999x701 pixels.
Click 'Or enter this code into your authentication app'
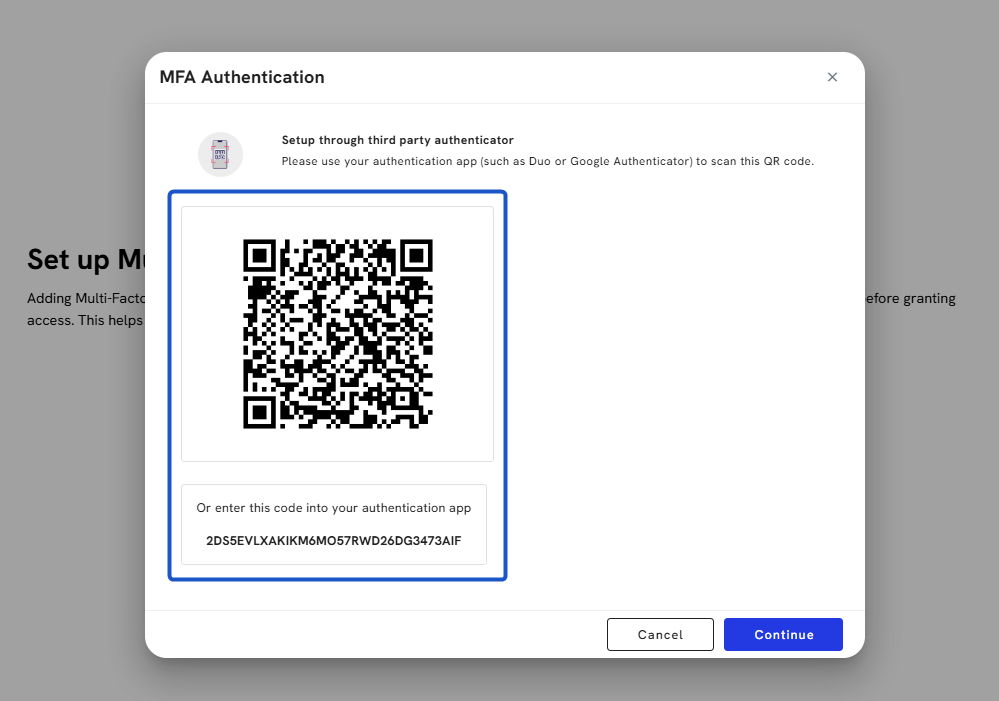point(333,508)
